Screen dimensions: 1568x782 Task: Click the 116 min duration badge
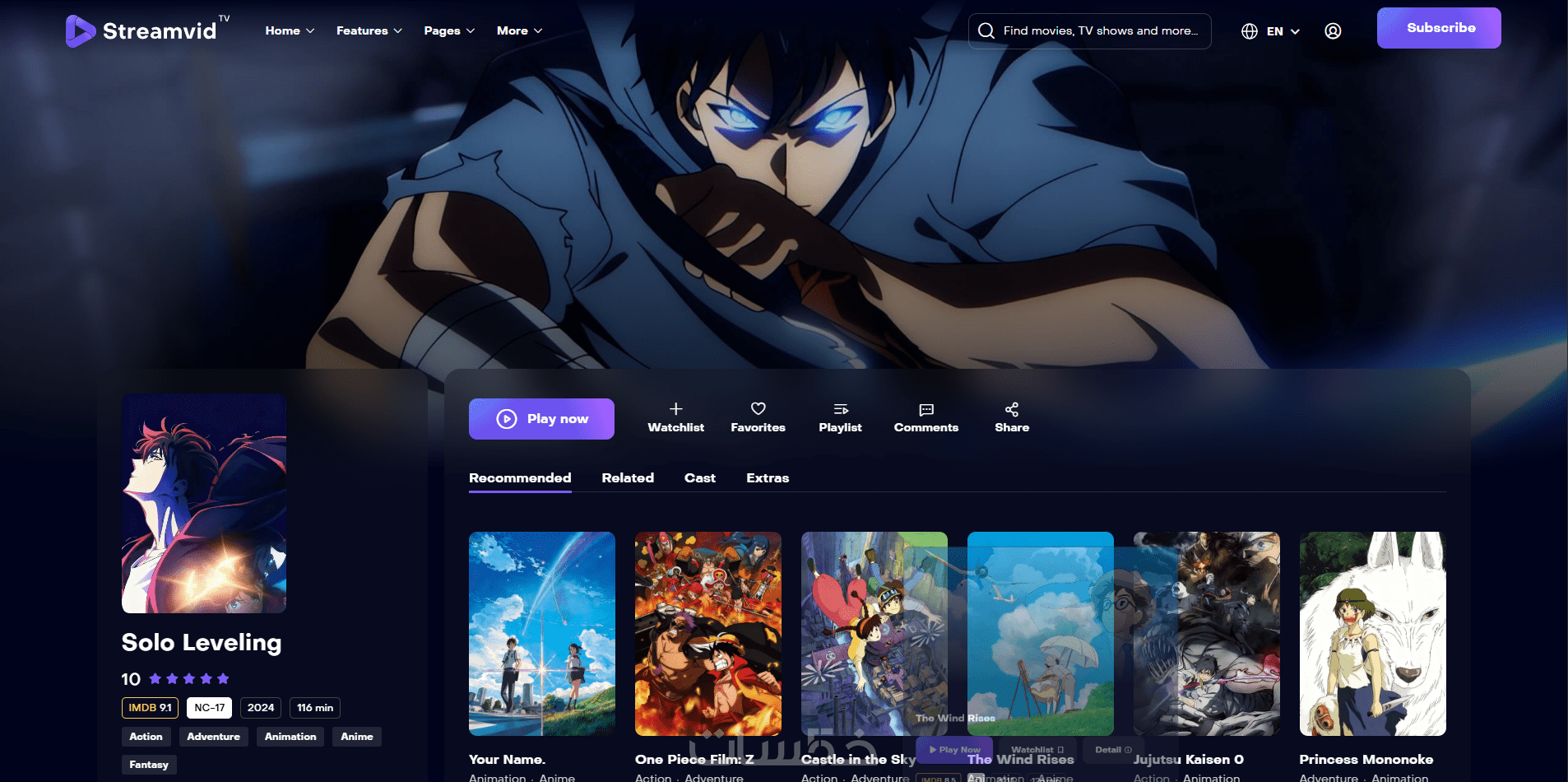(315, 708)
